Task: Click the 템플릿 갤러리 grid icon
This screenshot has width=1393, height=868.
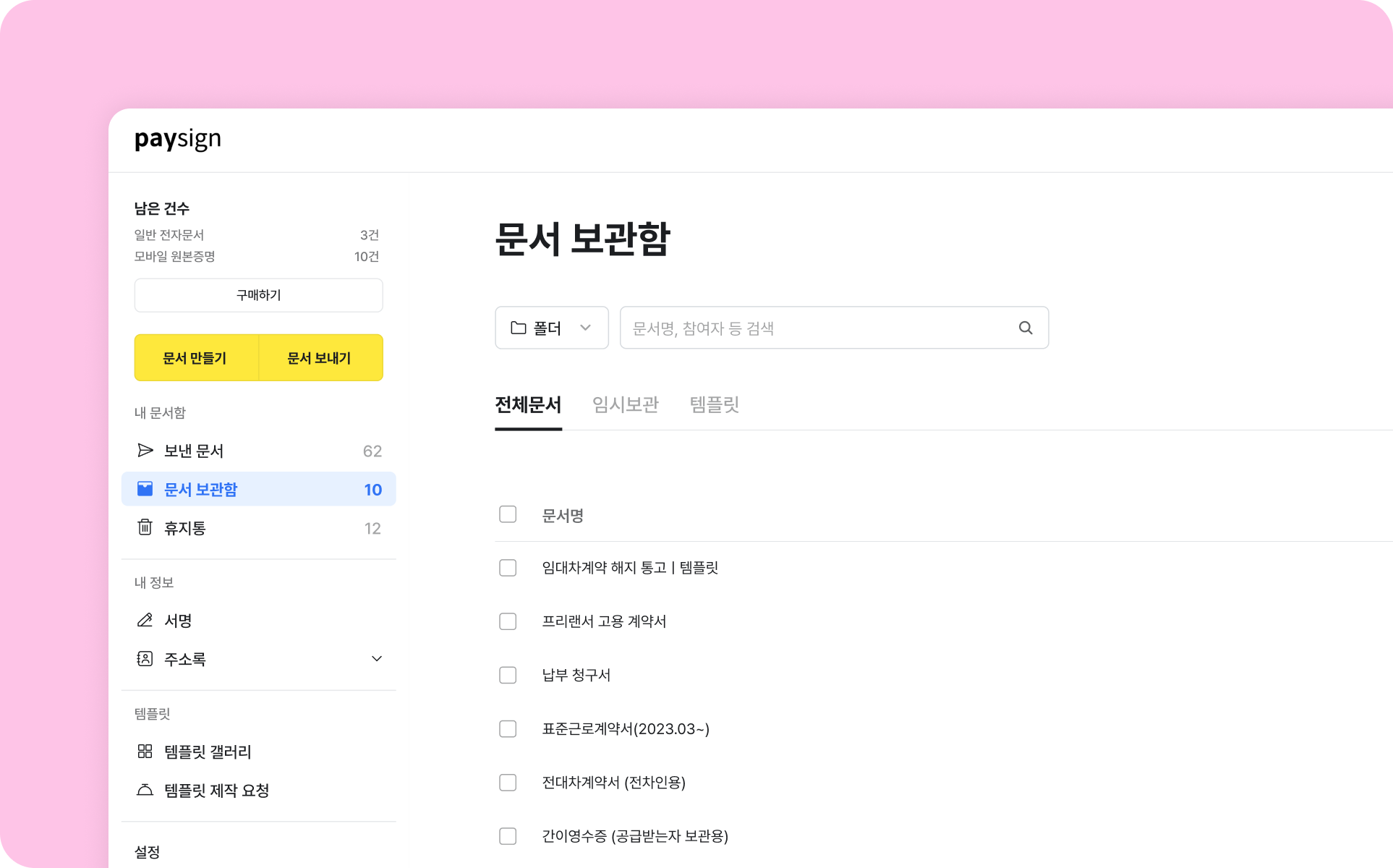Action: pos(145,752)
